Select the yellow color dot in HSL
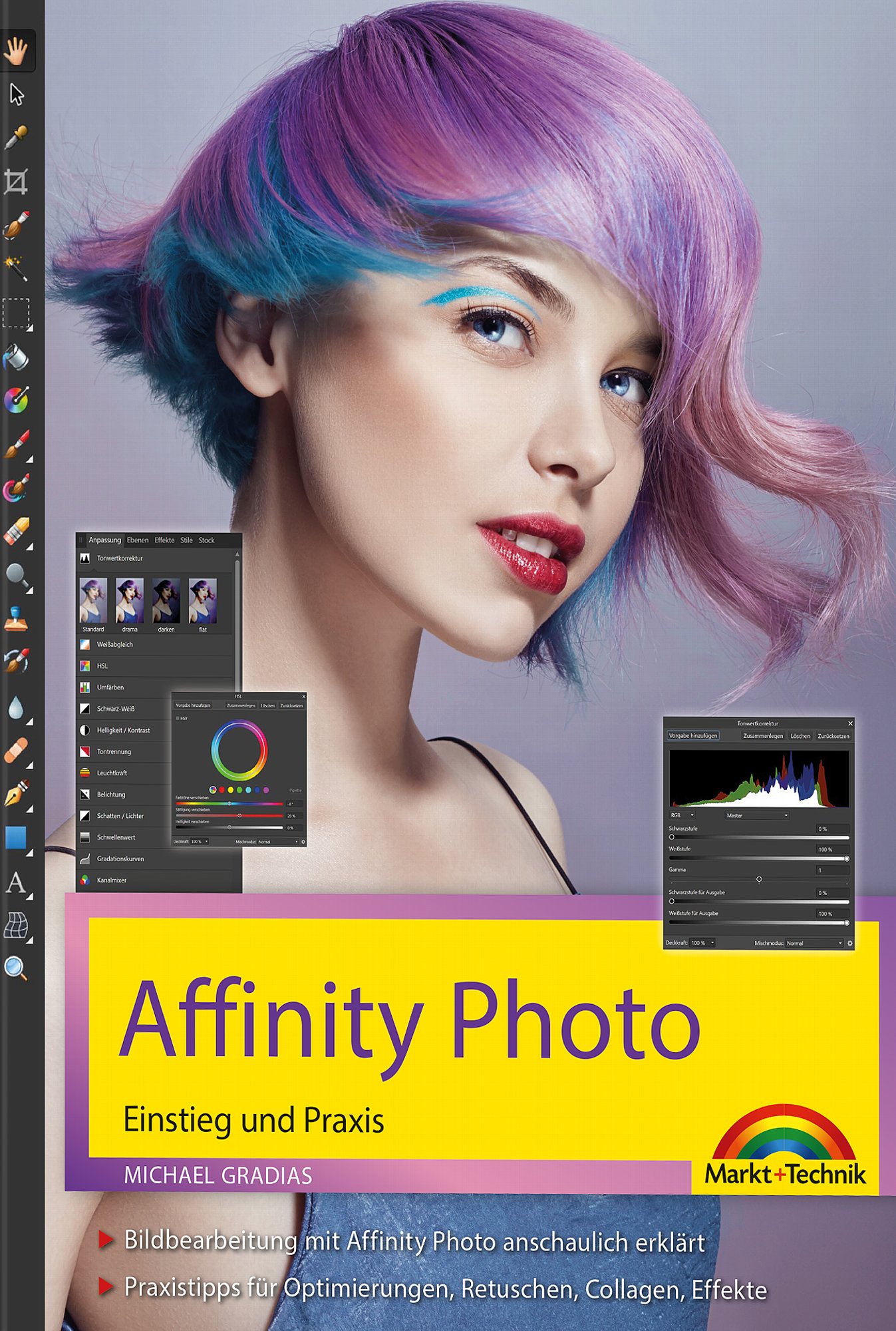 point(230,790)
